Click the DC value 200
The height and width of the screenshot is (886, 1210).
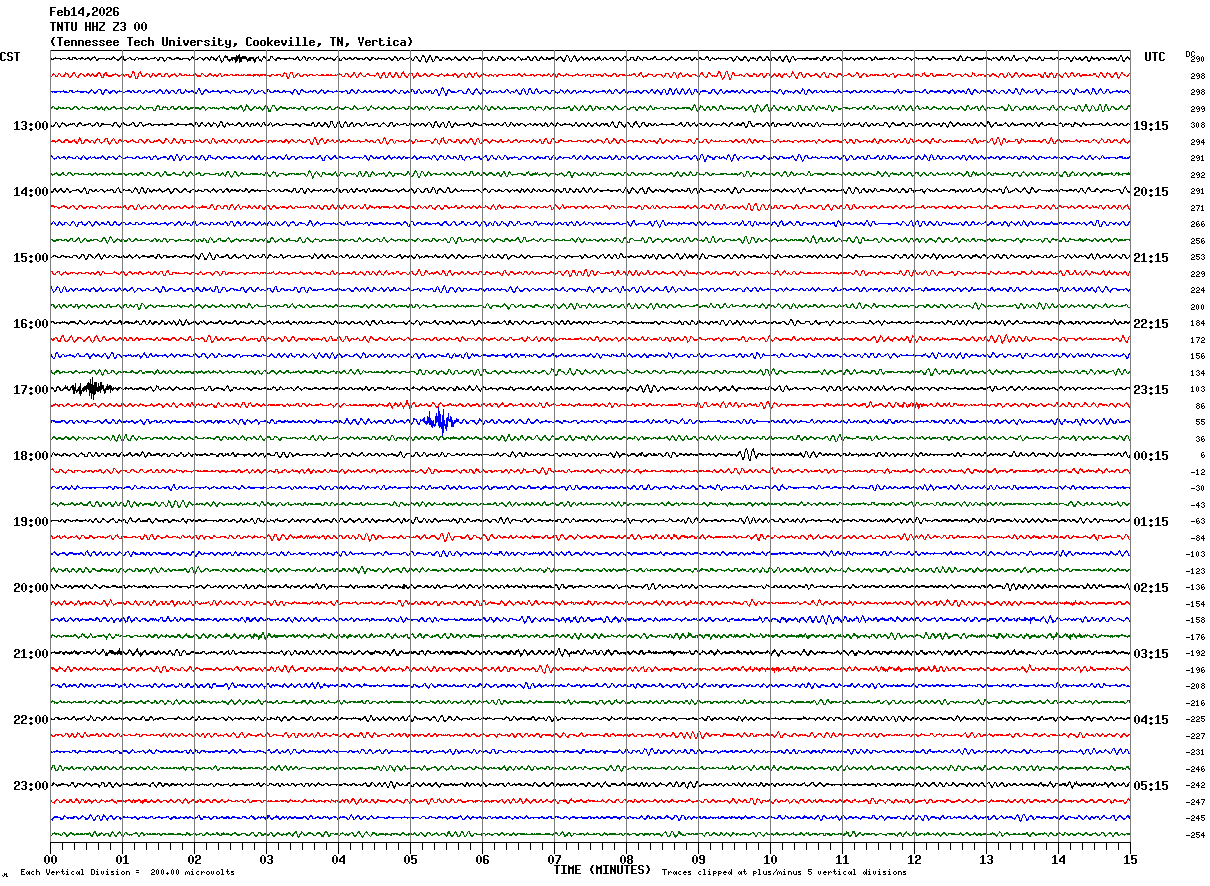(x=1197, y=307)
